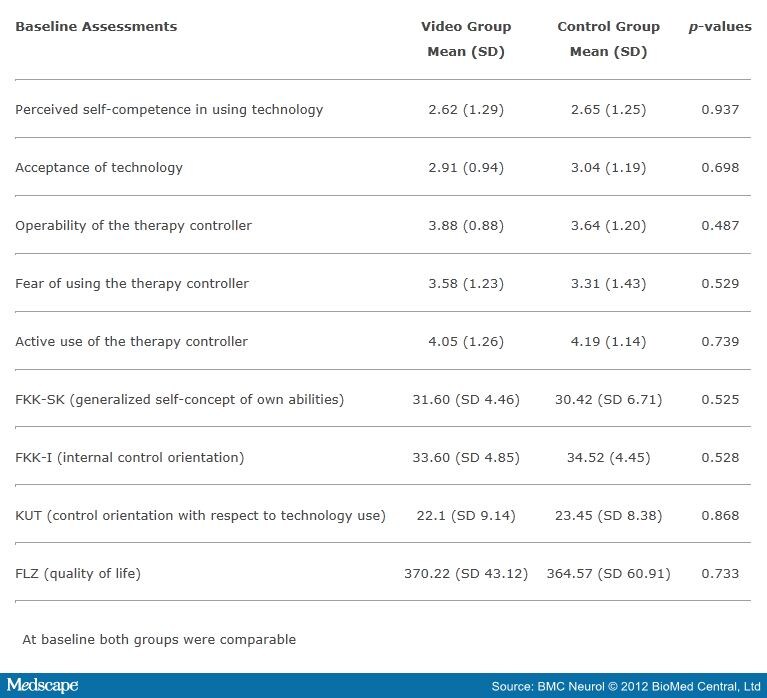Click the FKK-I internal control orientation label
This screenshot has width=767, height=698.
pos(129,458)
